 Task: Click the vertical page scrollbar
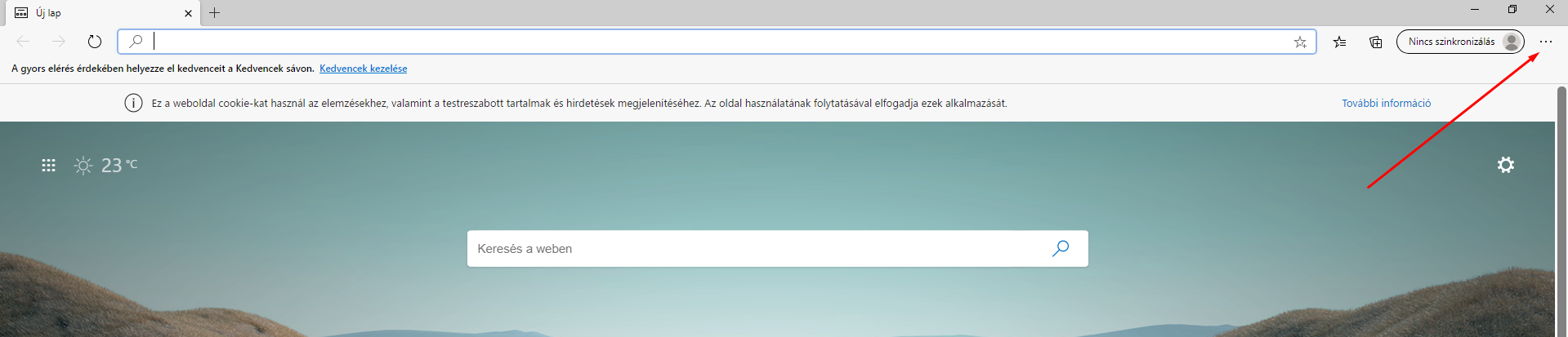click(1561, 211)
